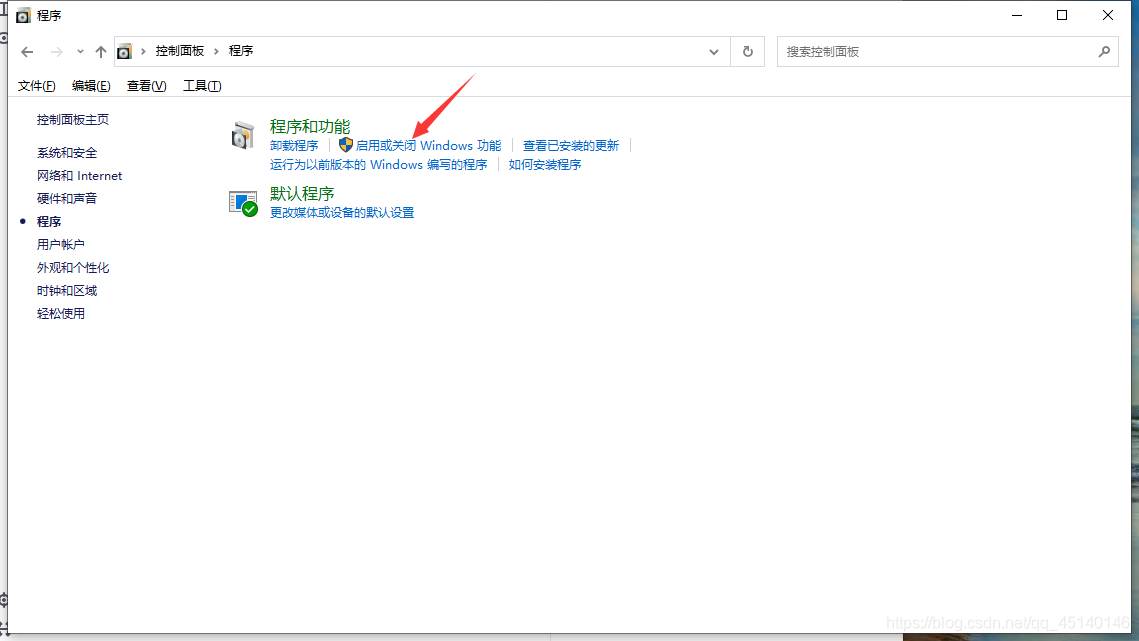Viewport: 1139px width, 641px height.
Task: Go to 控制面板主页 in sidebar
Action: 73,119
